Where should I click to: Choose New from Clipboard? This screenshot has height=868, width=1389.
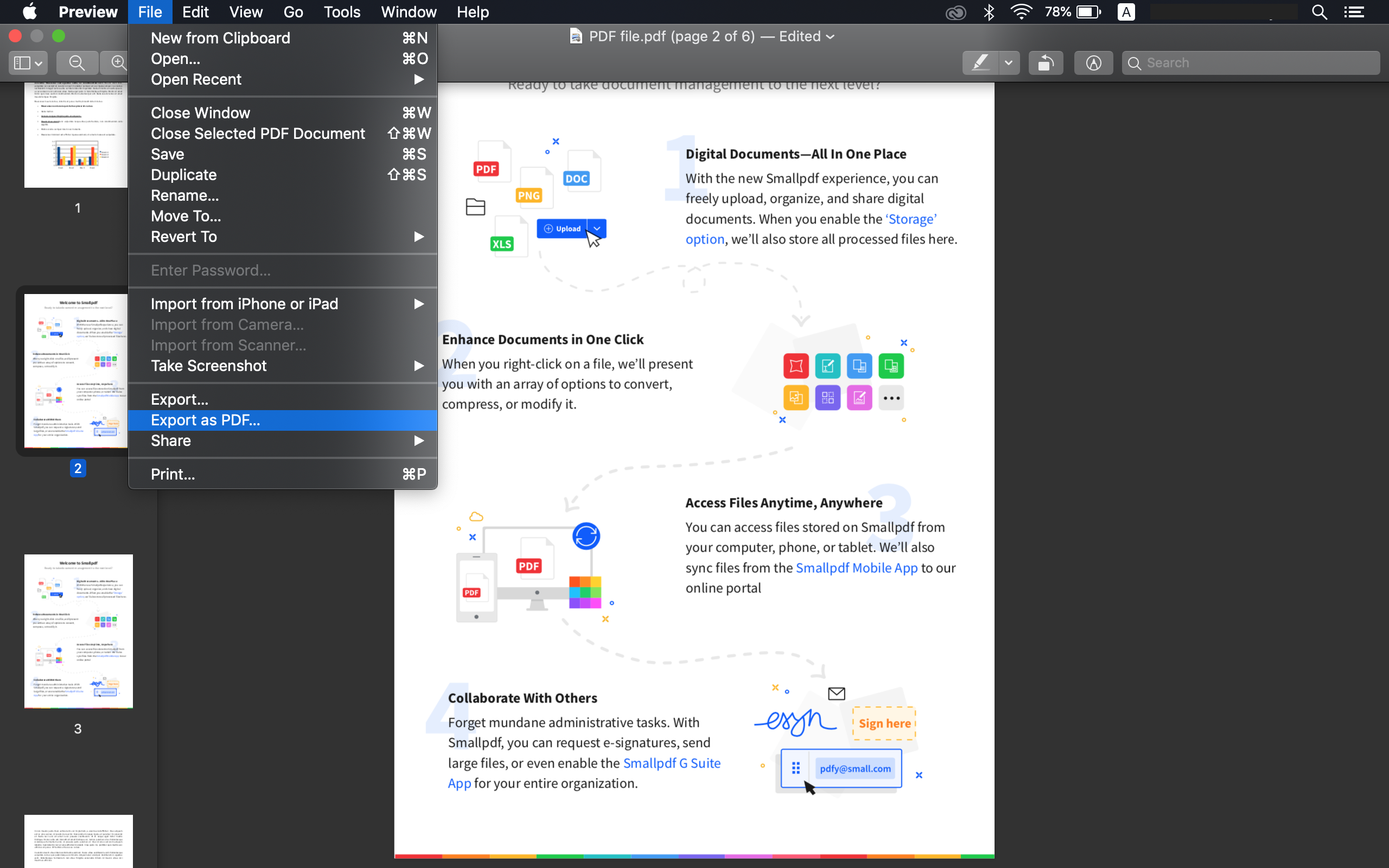click(282, 38)
